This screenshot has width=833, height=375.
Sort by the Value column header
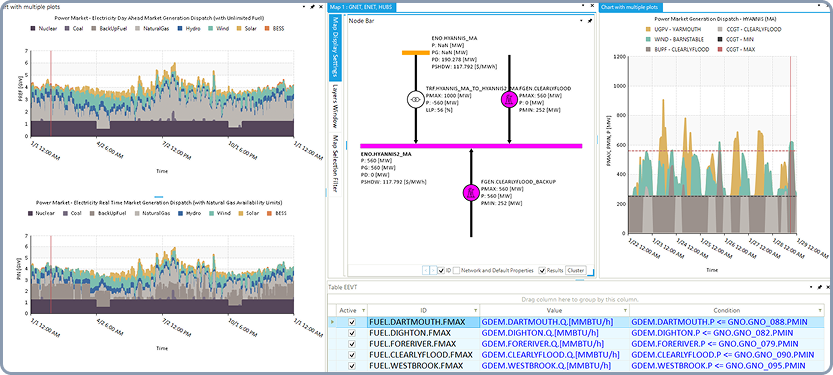(x=555, y=310)
